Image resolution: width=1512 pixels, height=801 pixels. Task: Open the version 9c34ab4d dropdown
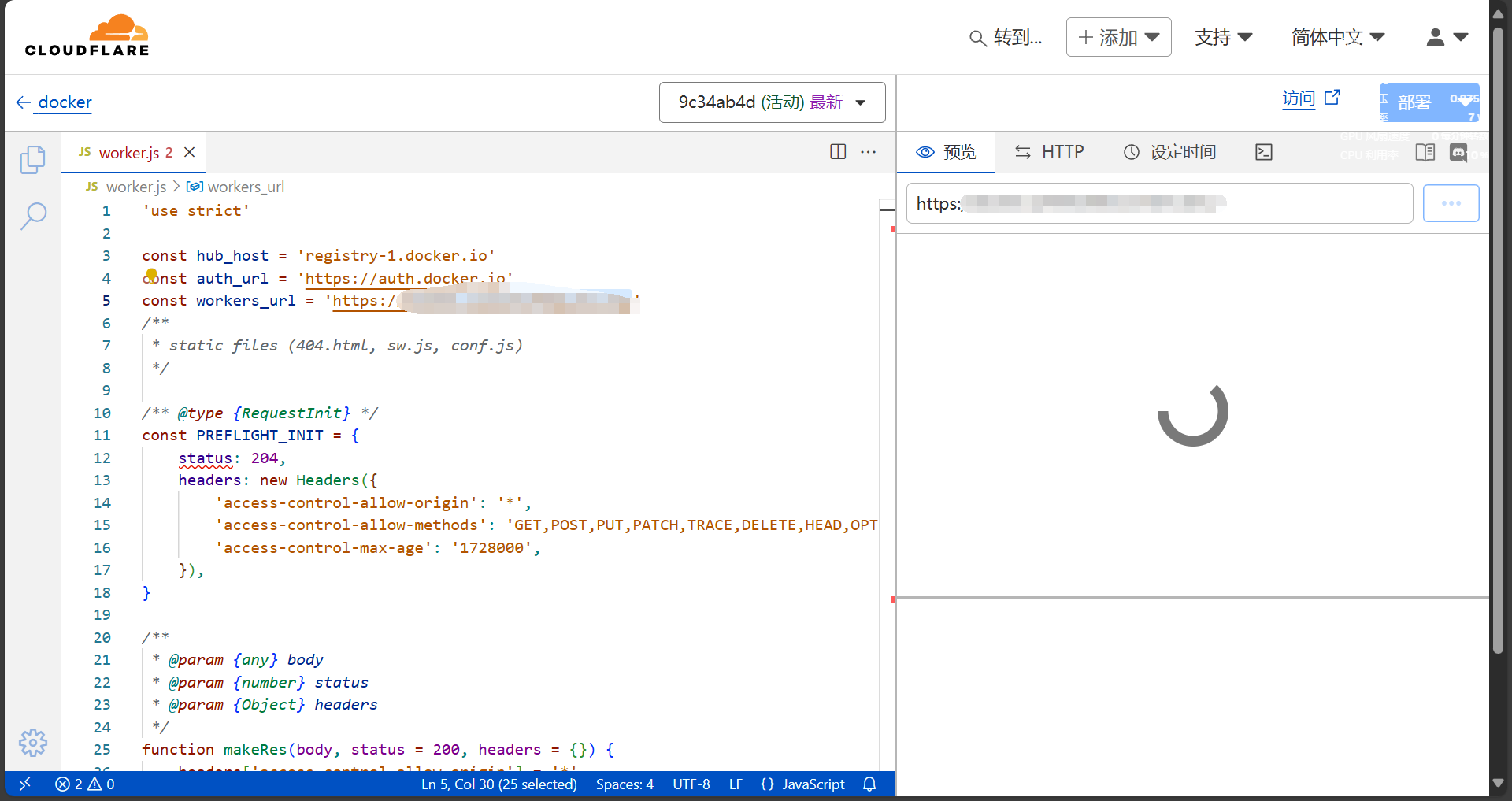point(772,102)
